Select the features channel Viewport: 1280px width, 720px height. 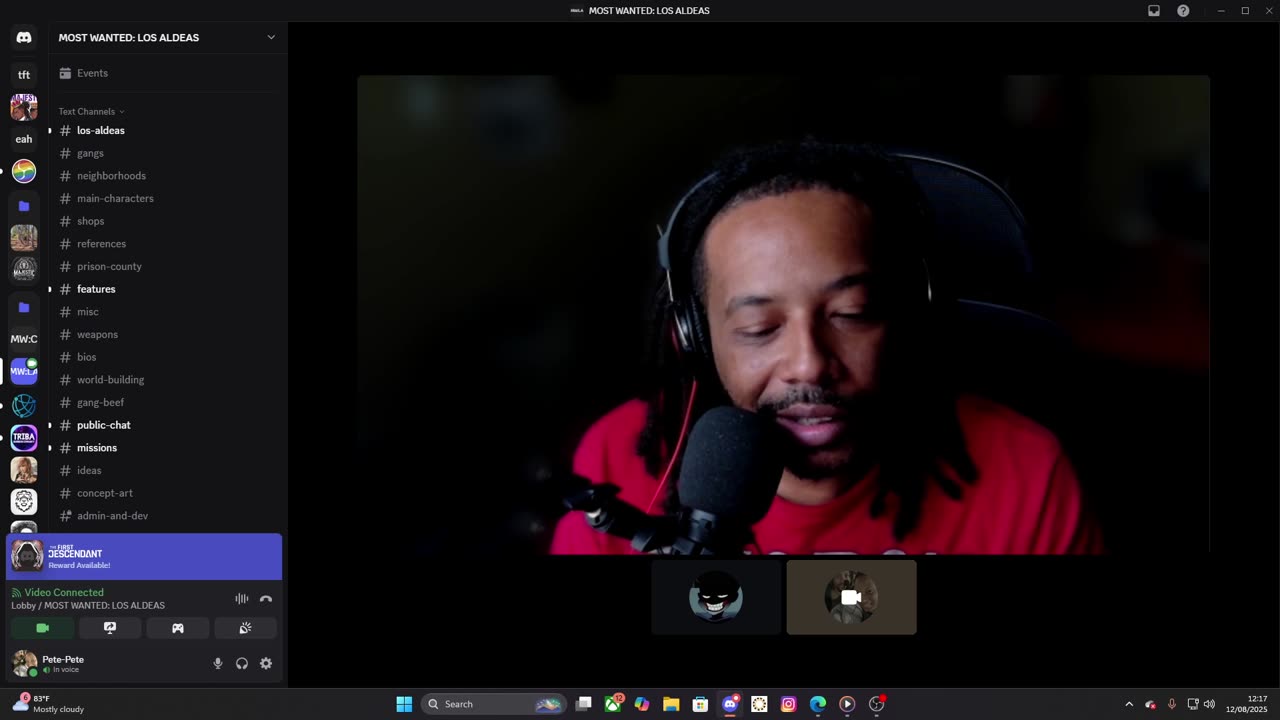click(x=167, y=289)
